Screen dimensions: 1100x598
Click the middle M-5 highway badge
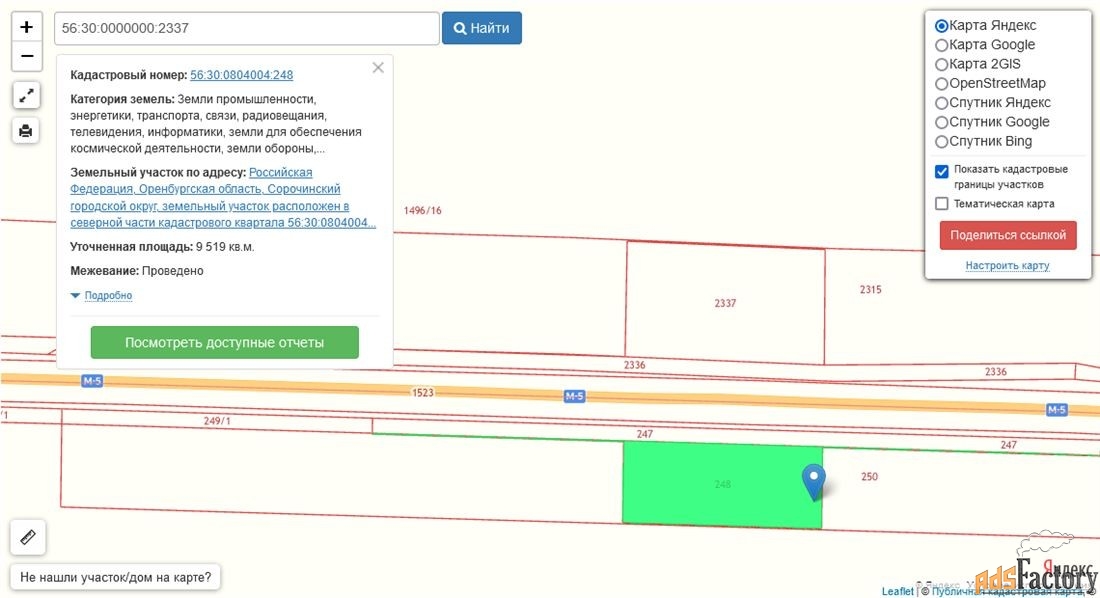click(x=575, y=396)
